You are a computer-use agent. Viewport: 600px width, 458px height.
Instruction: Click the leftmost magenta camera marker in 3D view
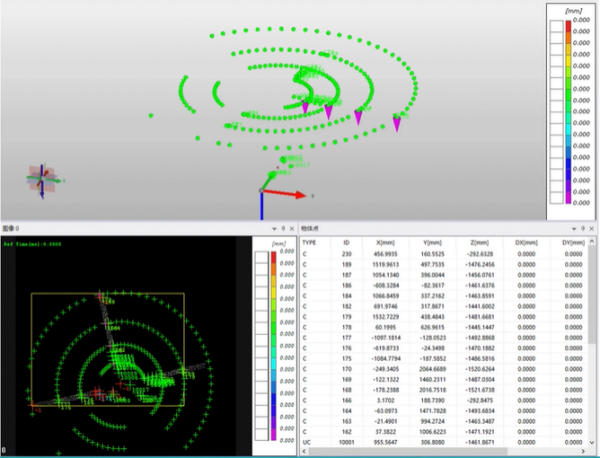305,107
